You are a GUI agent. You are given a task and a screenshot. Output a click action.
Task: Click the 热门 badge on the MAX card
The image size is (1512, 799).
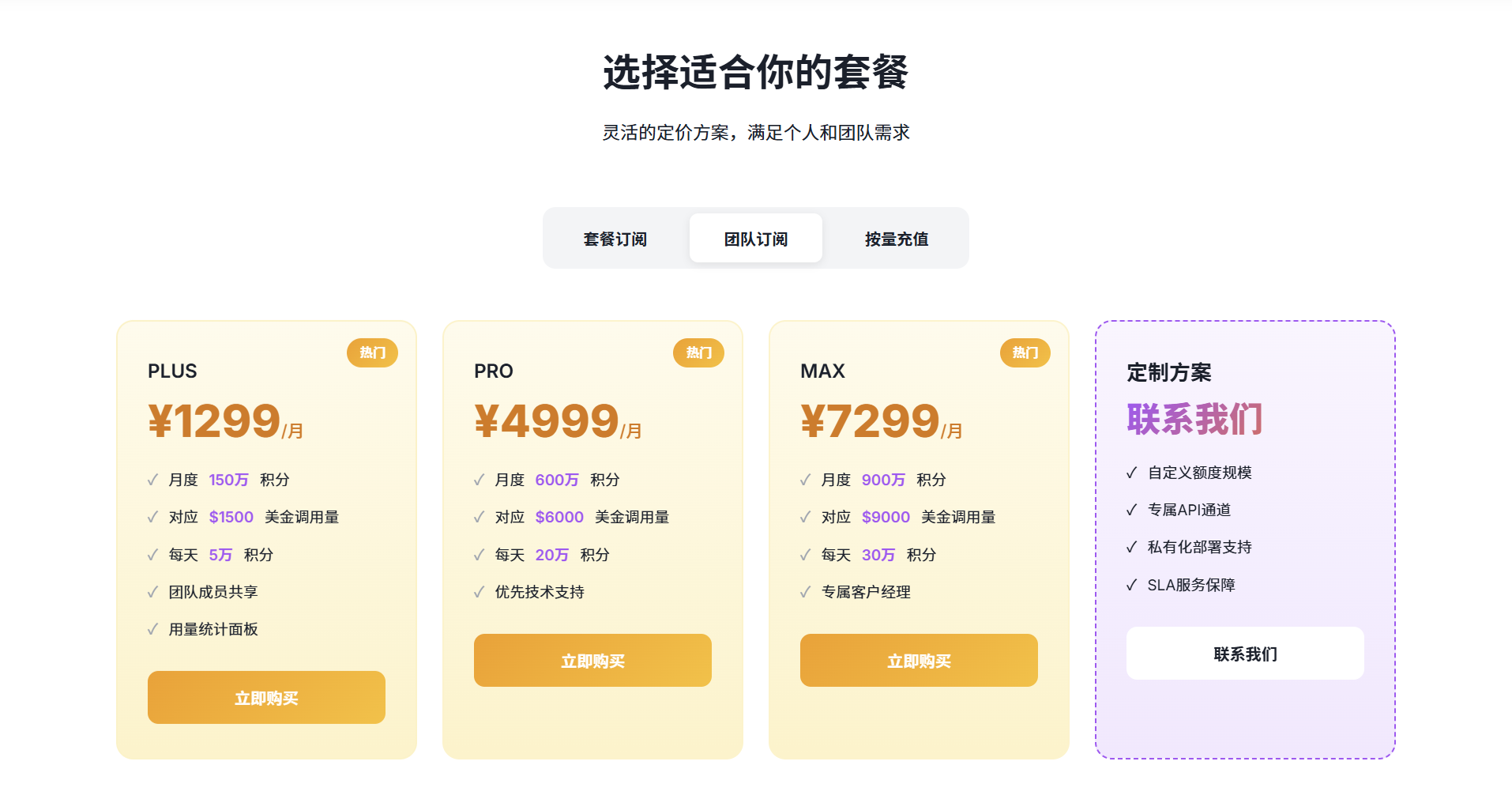click(1025, 353)
